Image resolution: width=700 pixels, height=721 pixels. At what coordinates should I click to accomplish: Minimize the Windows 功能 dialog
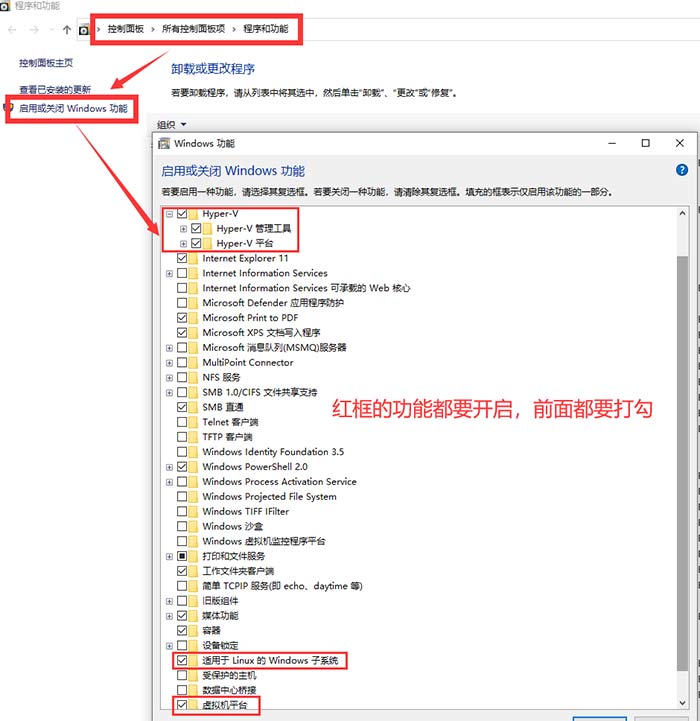pyautogui.click(x=612, y=143)
